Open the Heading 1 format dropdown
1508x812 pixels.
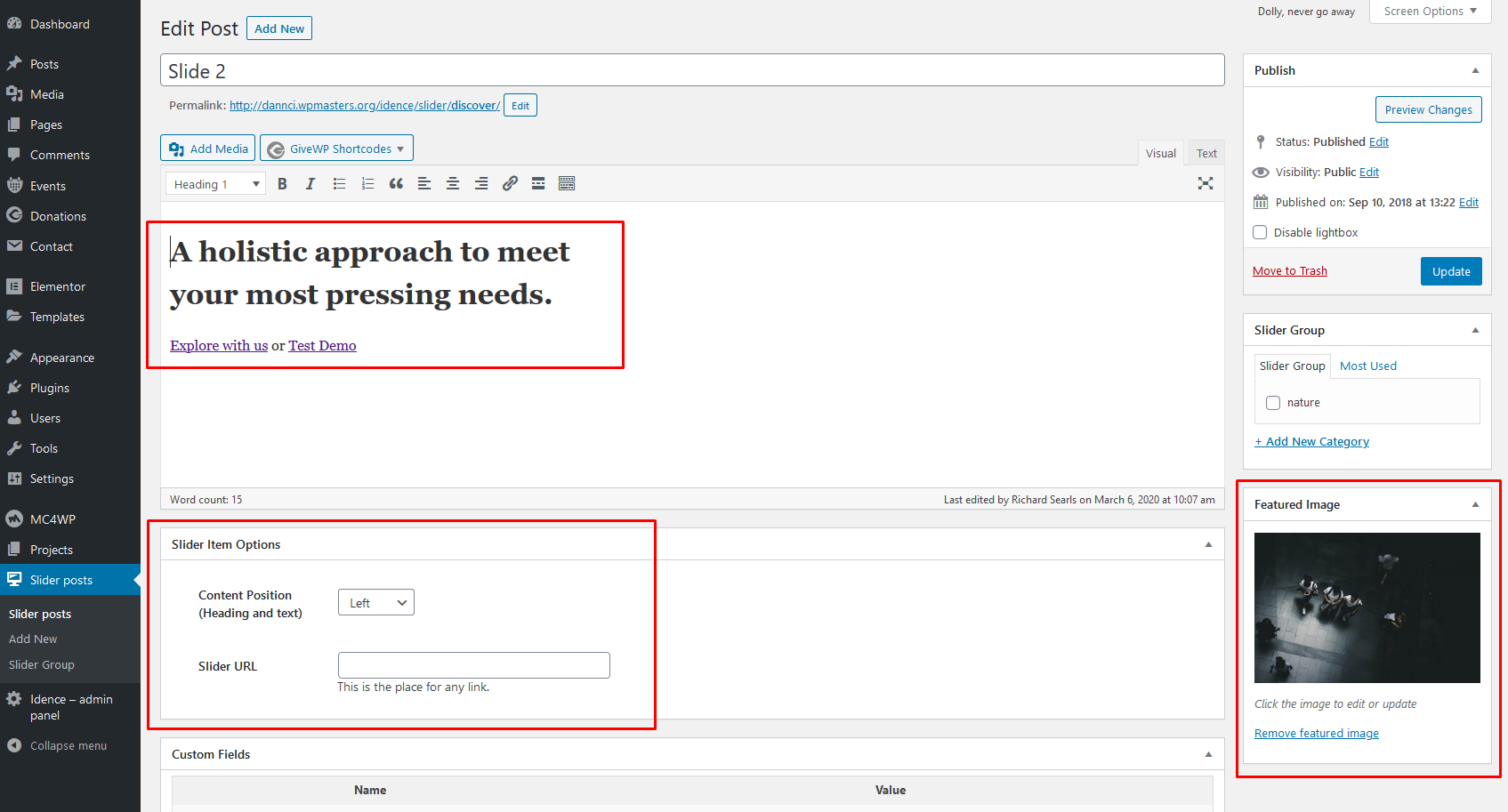[215, 184]
